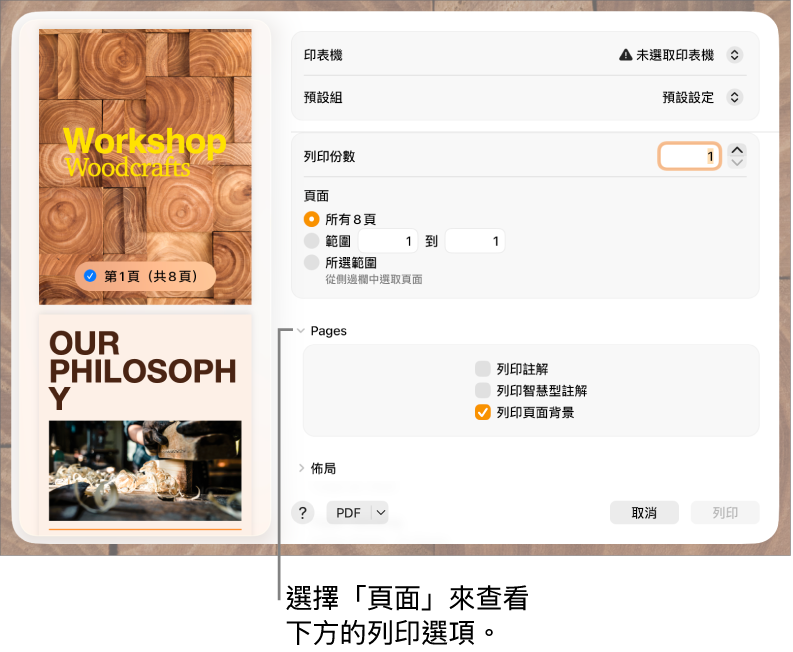Click the 頁面 section label
793x652 pixels.
(x=317, y=196)
